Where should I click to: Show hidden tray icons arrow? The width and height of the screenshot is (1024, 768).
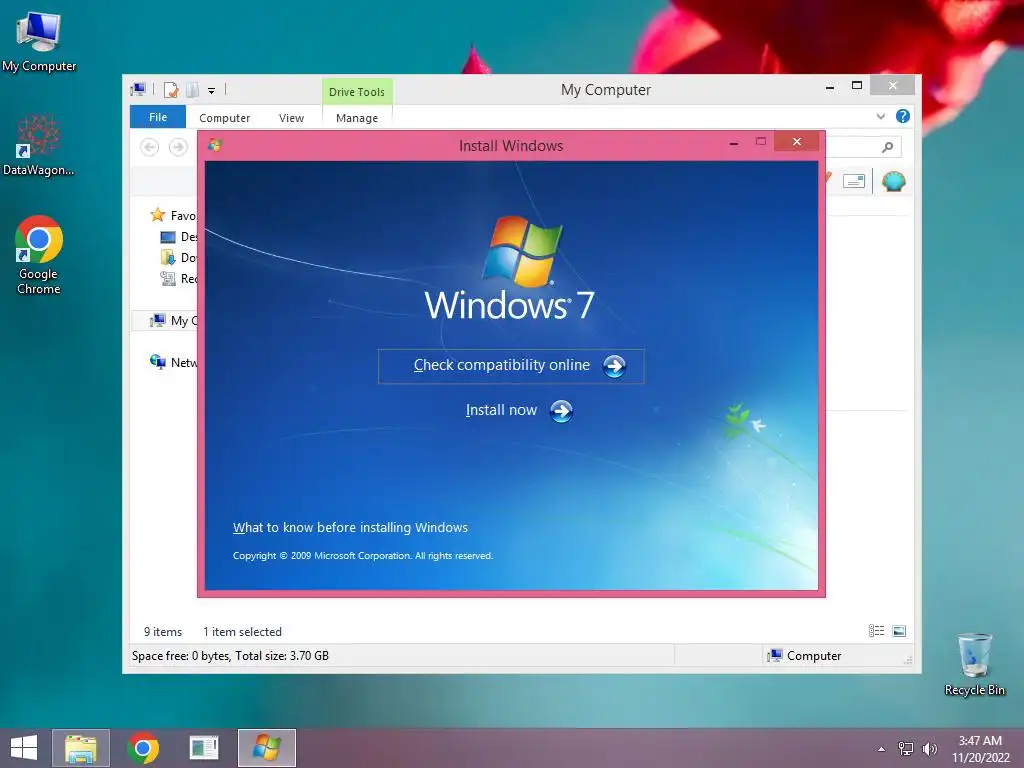pyautogui.click(x=882, y=748)
